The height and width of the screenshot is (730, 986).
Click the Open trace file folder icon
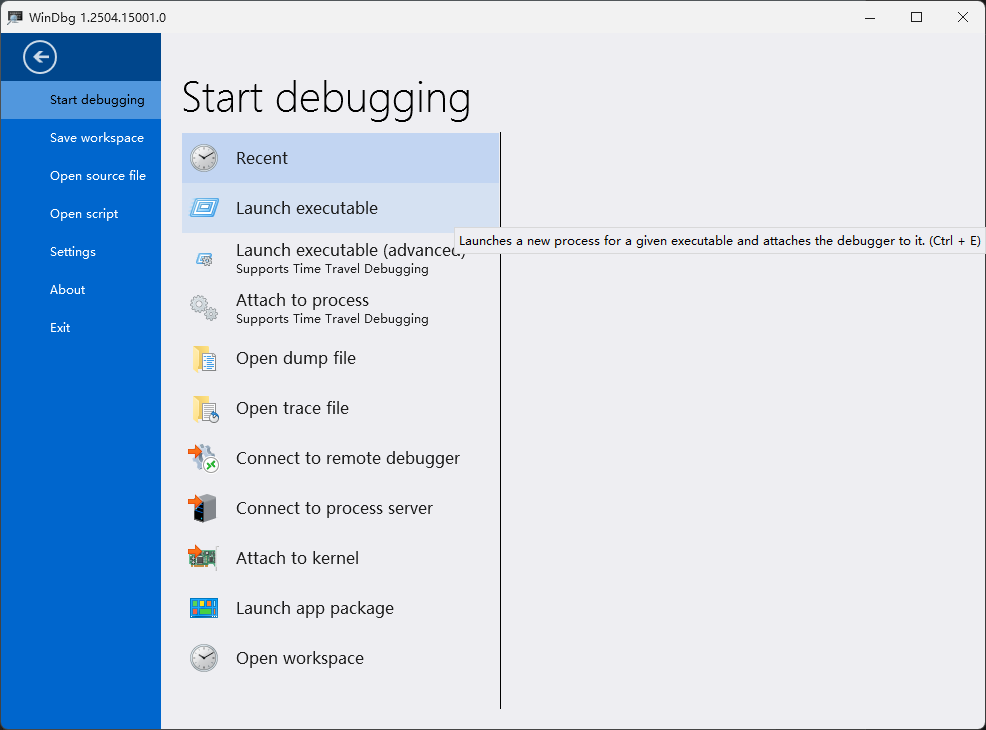[205, 409]
